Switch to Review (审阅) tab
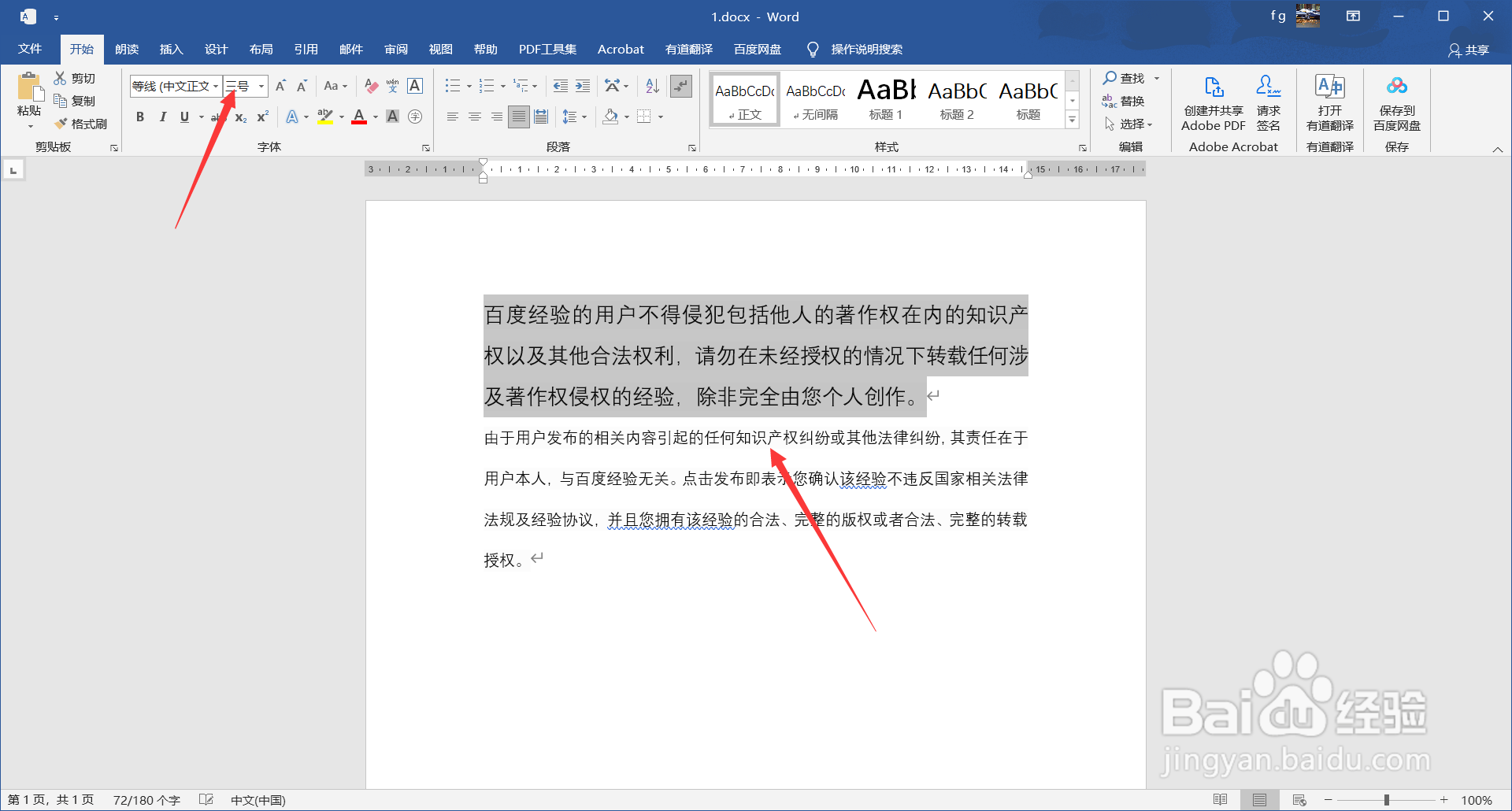Viewport: 1512px width, 811px height. coord(395,49)
